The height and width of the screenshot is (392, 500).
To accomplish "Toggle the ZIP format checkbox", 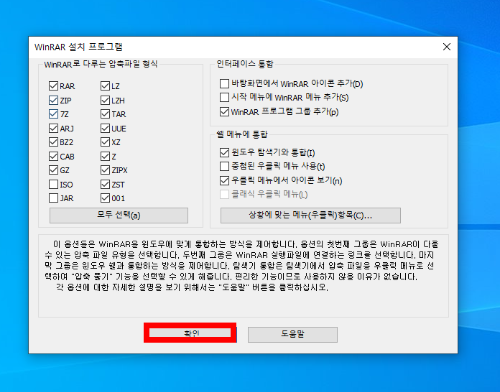I will tap(53, 100).
